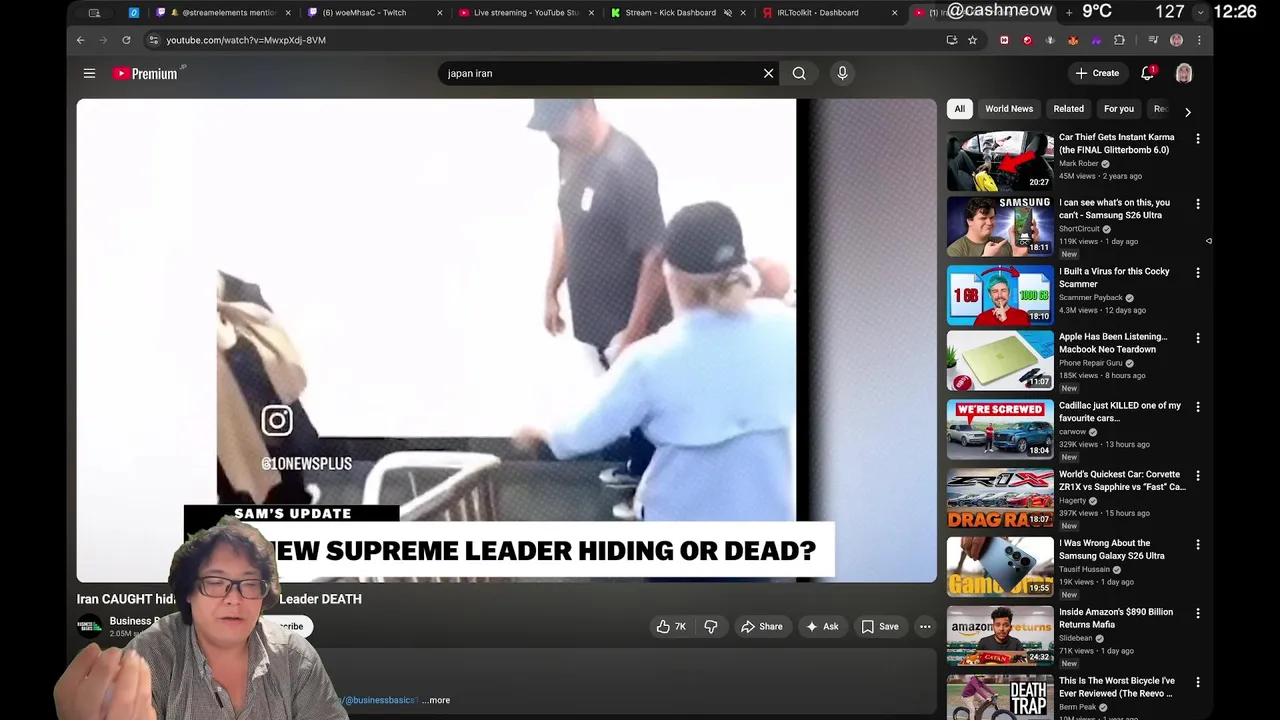
Task: Go forward with the browser forward arrow
Action: [103, 40]
